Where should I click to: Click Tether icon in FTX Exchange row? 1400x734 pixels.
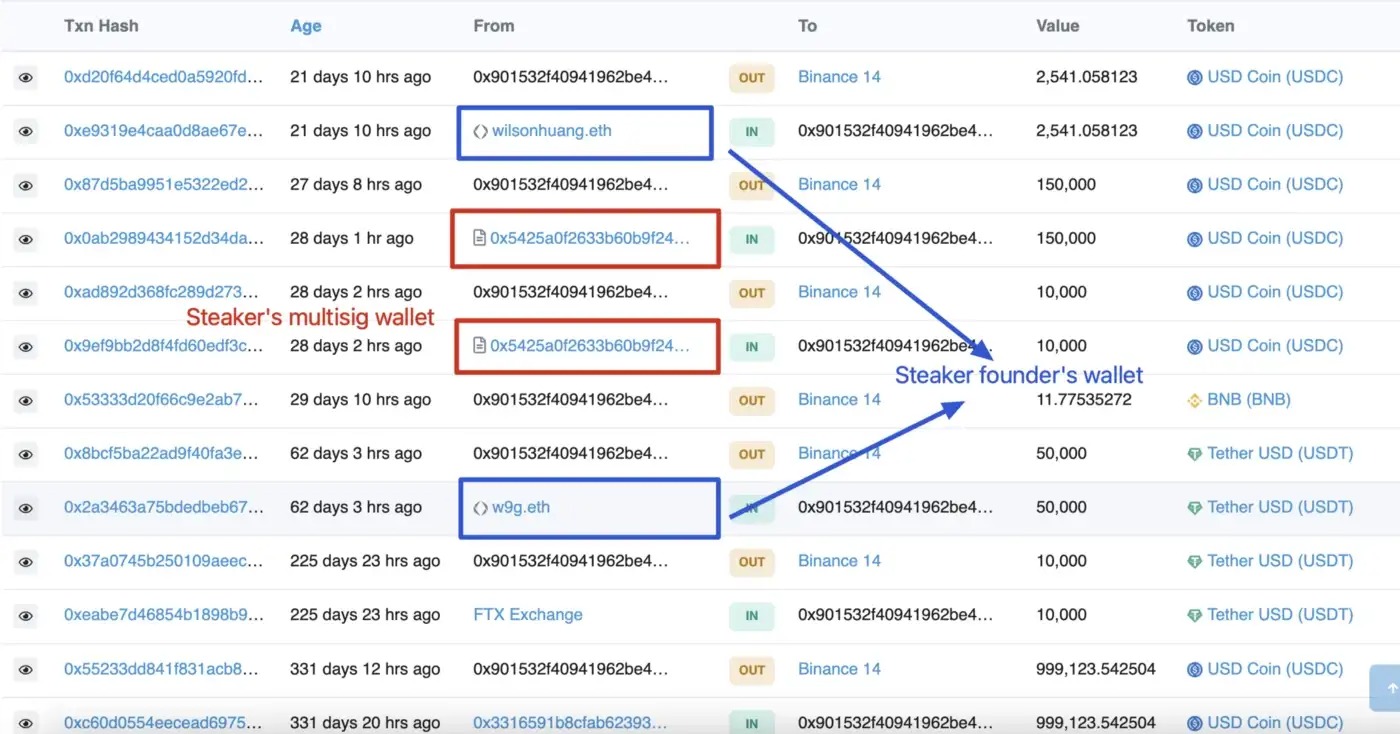(1194, 616)
